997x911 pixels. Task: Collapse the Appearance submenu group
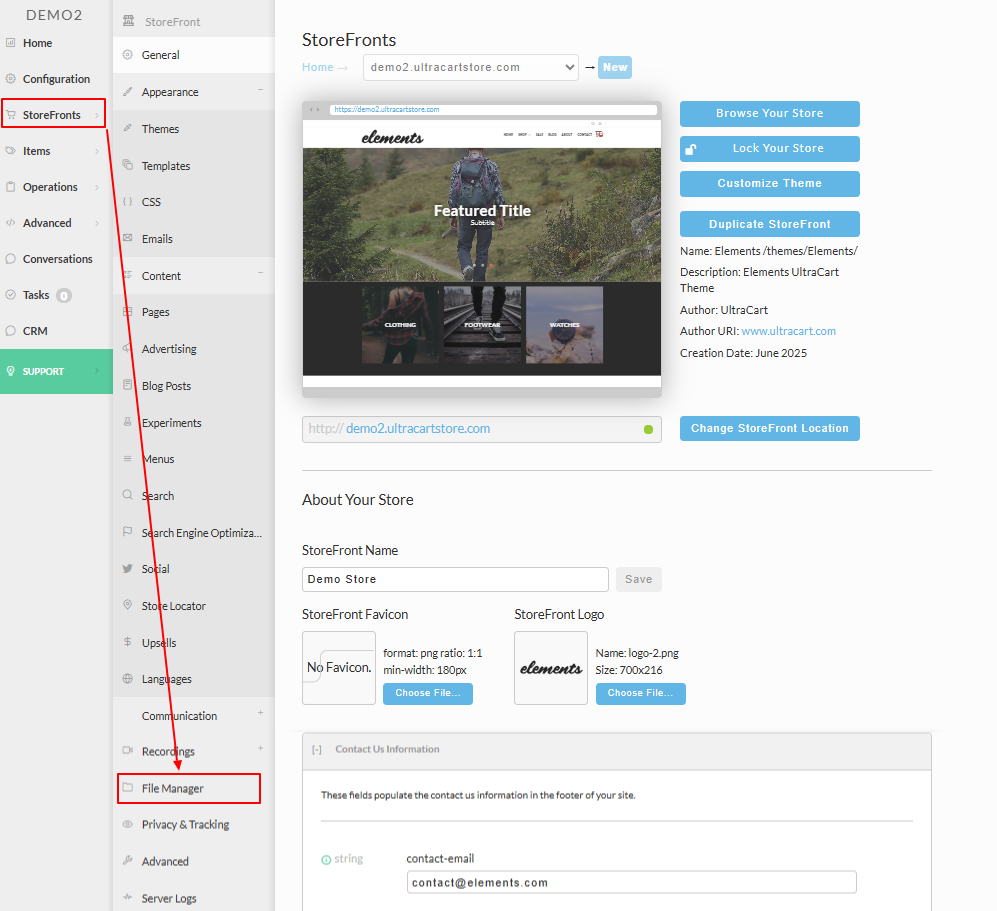[x=261, y=90]
